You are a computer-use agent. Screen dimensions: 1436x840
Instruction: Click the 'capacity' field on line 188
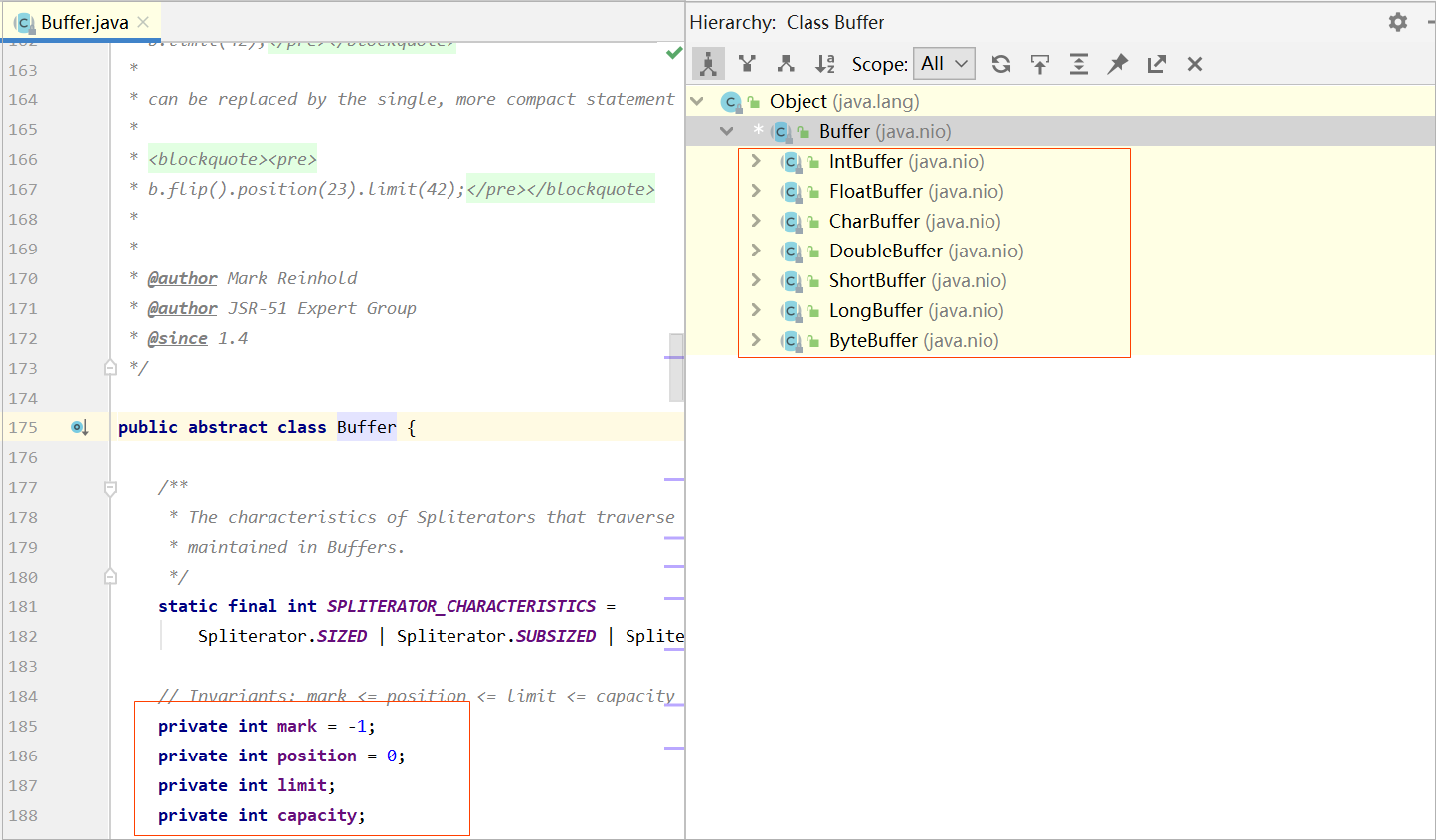[x=317, y=815]
